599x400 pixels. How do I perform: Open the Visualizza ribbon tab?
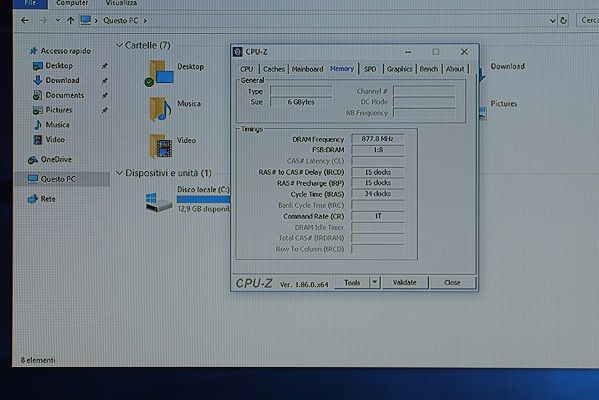(121, 3)
